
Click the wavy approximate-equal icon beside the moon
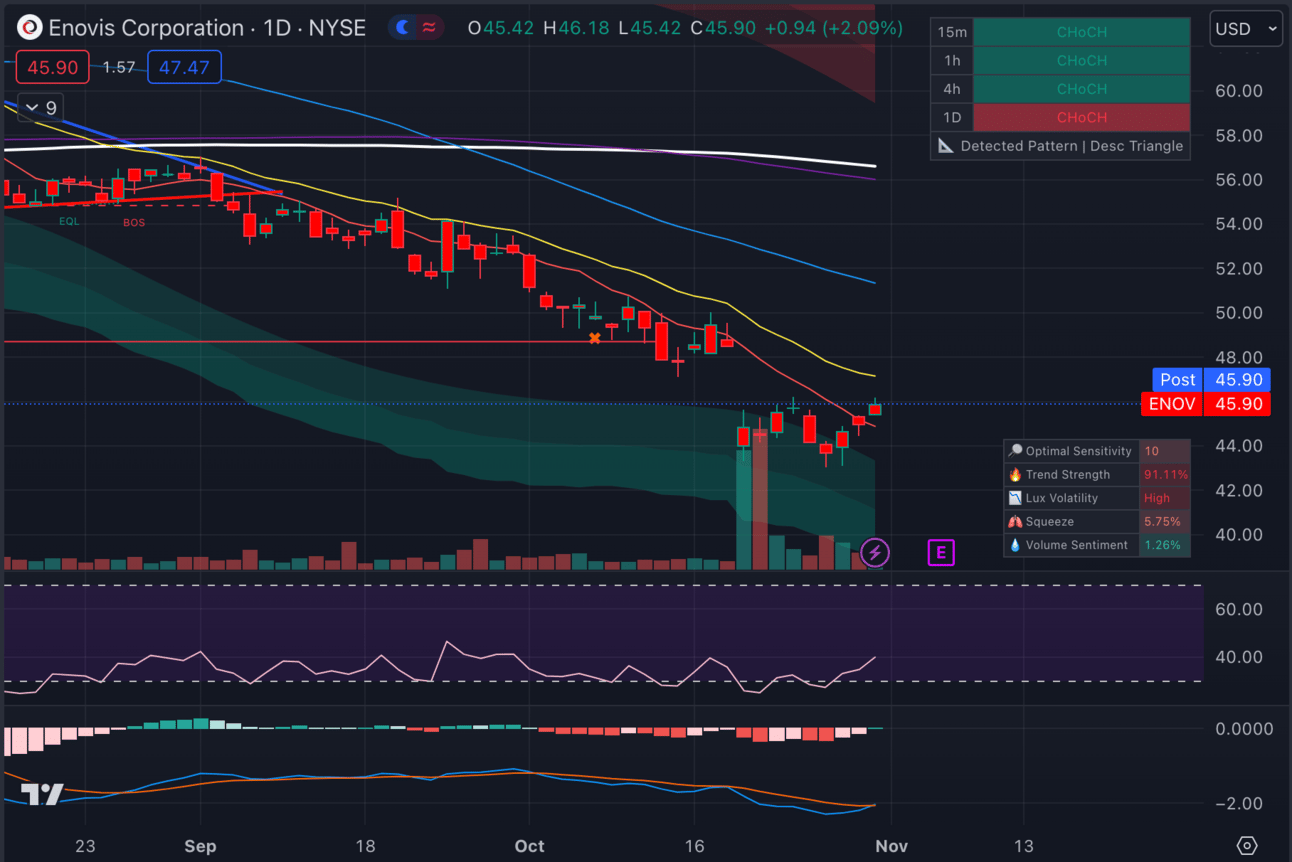[429, 28]
